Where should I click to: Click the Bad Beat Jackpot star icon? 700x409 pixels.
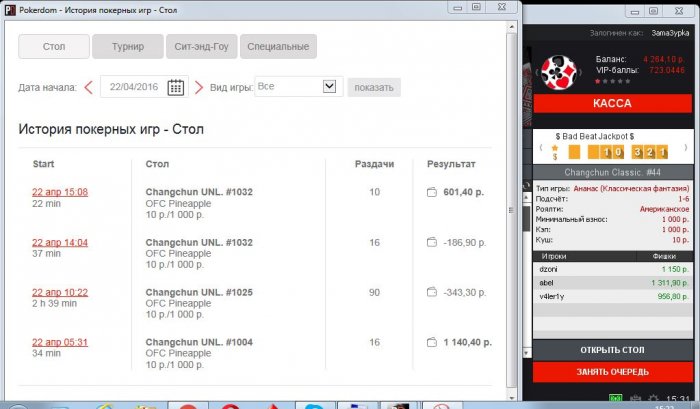click(555, 148)
